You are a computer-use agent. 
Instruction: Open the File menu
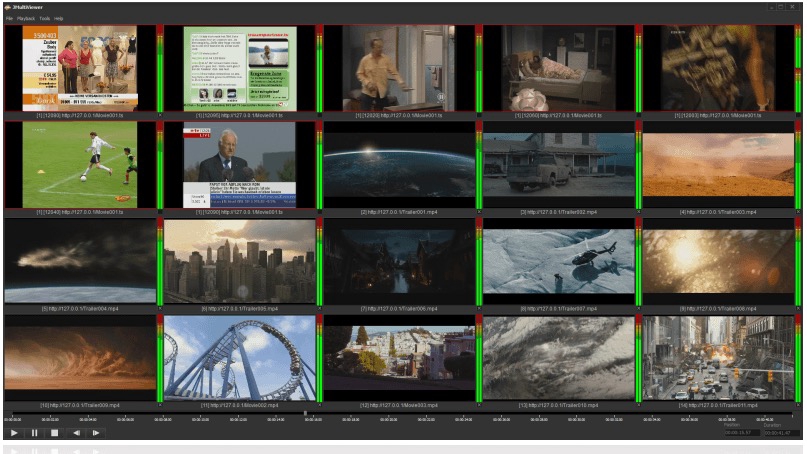(x=9, y=19)
